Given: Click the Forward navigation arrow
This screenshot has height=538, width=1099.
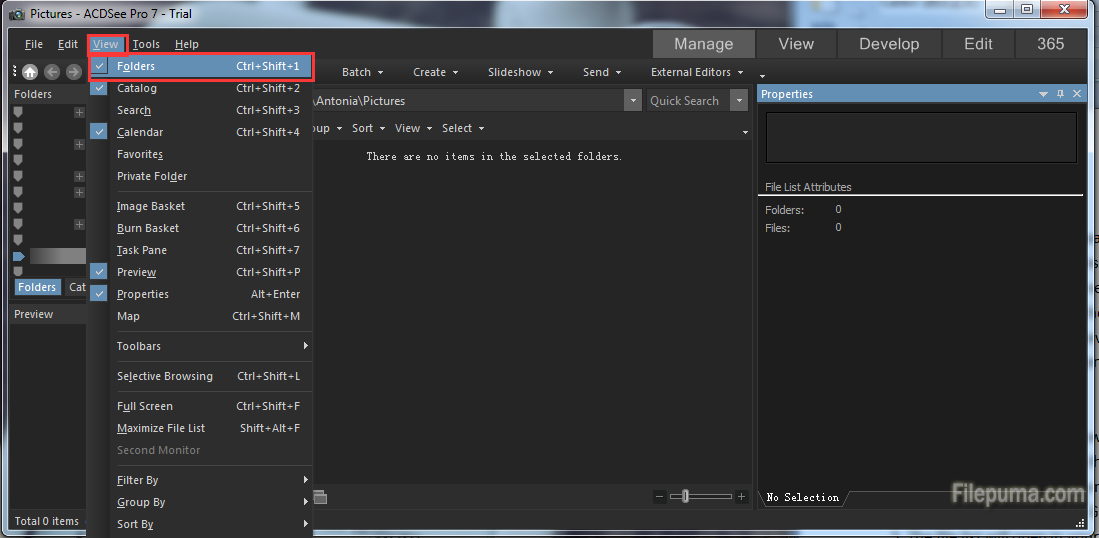Looking at the screenshot, I should pos(73,72).
